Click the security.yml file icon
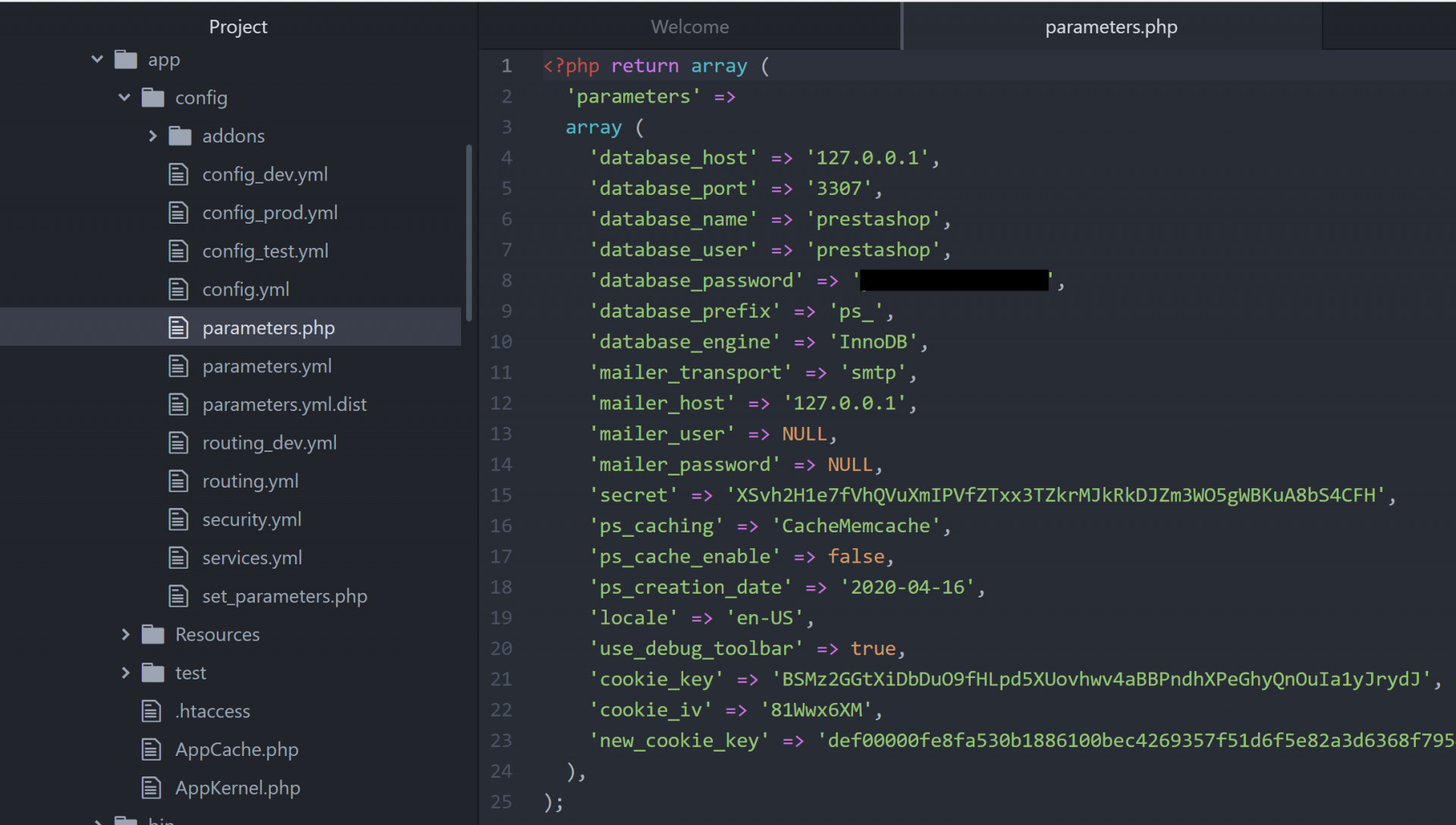This screenshot has height=825, width=1456. [x=178, y=519]
